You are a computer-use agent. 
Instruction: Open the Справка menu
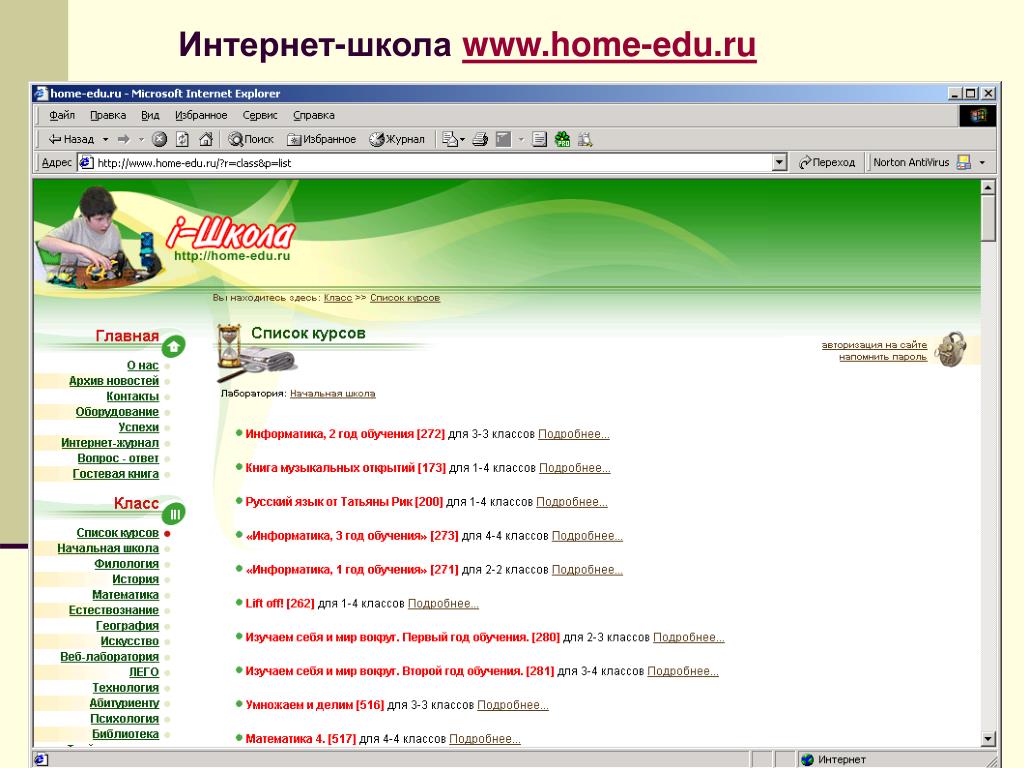[313, 115]
